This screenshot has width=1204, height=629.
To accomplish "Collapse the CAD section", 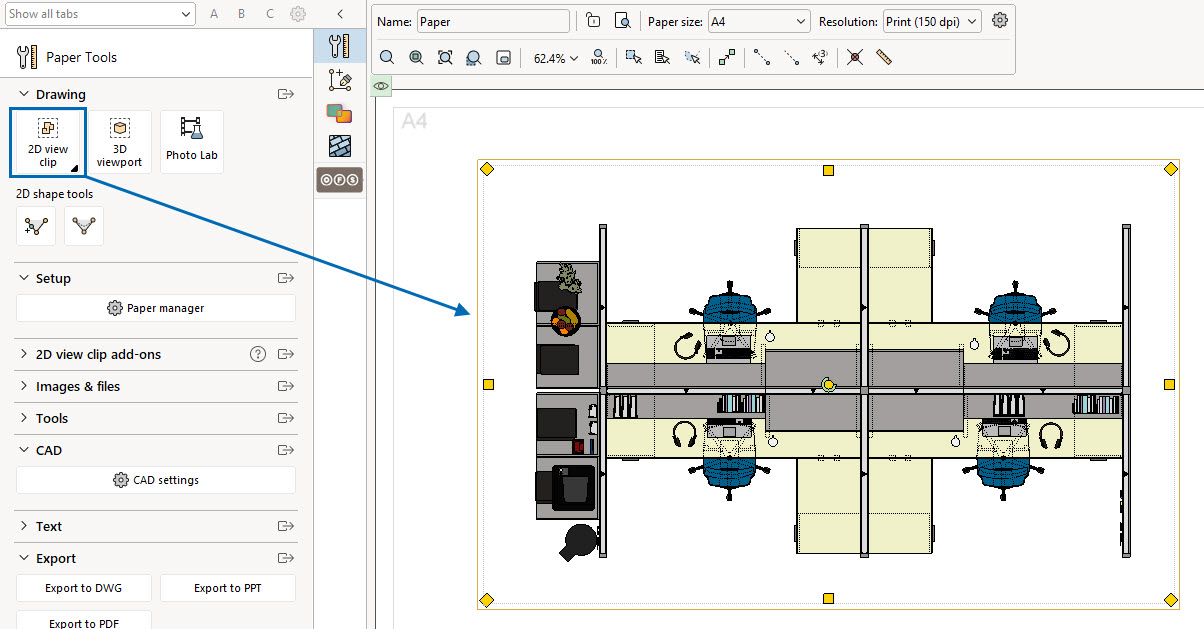I will 24,450.
